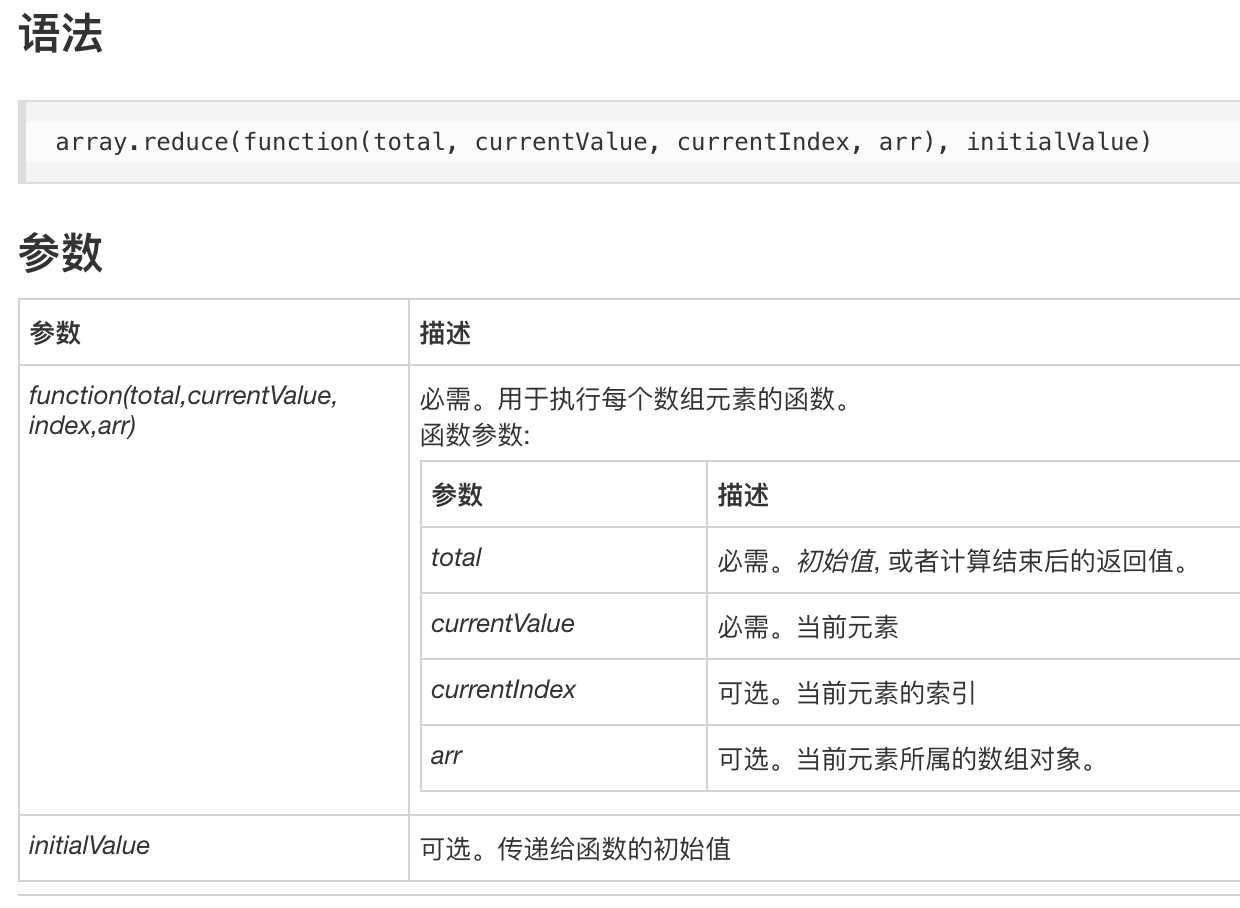This screenshot has height=908, width=1240.
Task: Click the array.reduce syntax code block
Action: click(603, 142)
